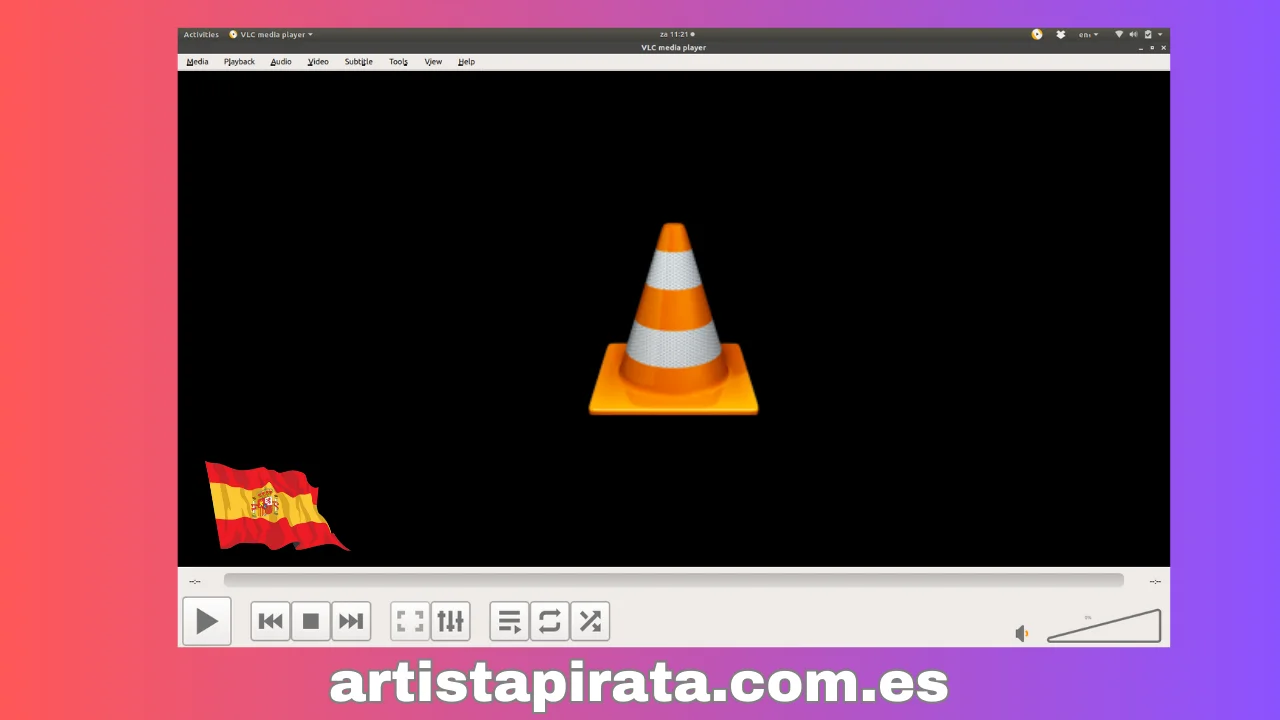Open the Video menu
1280x720 pixels.
coord(318,62)
